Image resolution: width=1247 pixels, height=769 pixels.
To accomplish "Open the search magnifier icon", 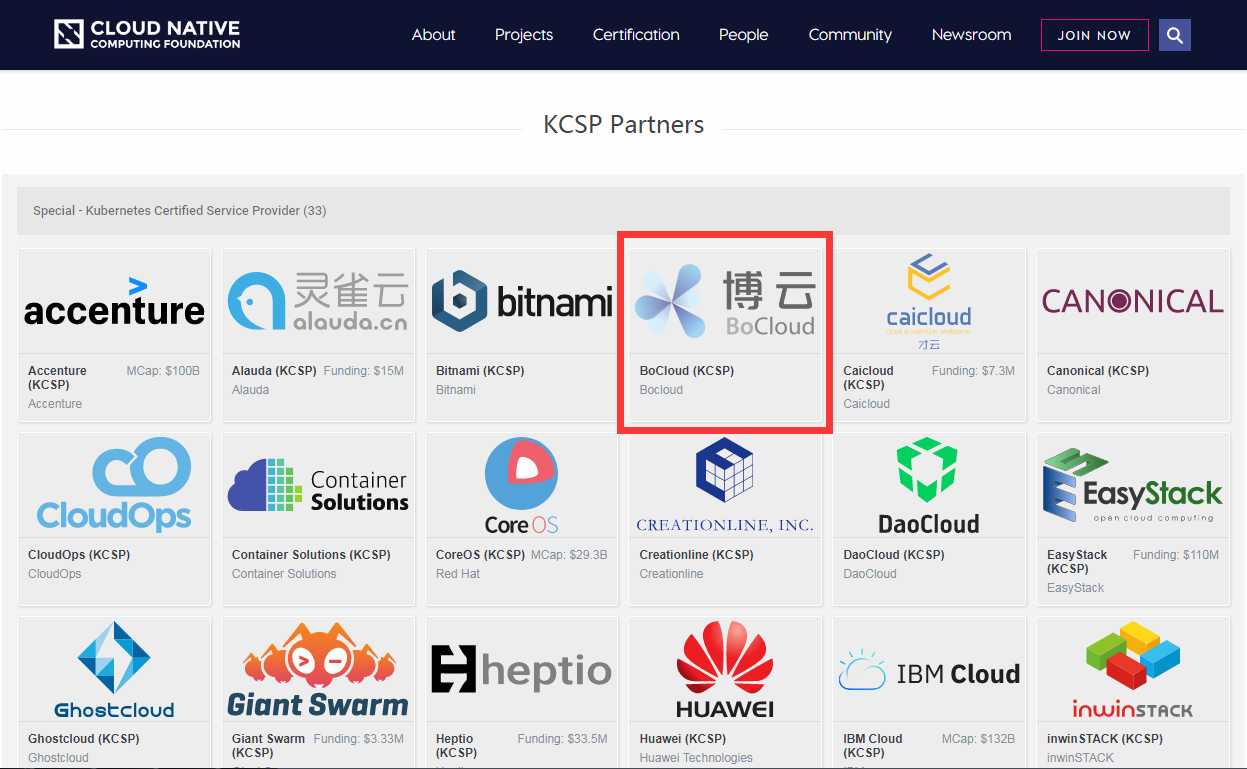I will point(1175,35).
